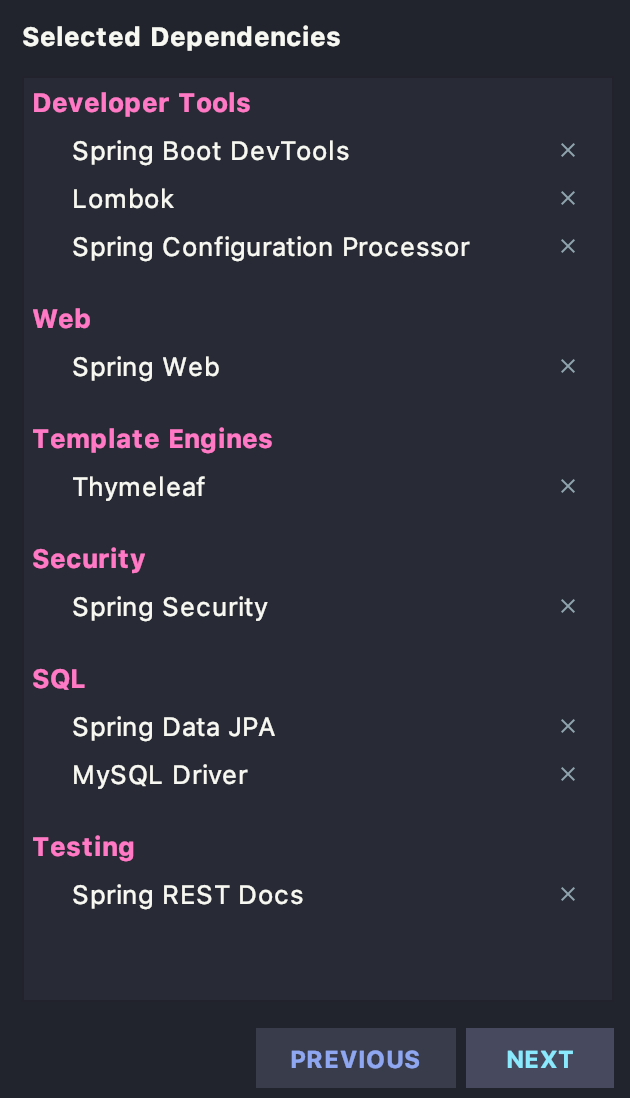Remove the Spring Web dependency
The image size is (630, 1098).
pyautogui.click(x=568, y=366)
